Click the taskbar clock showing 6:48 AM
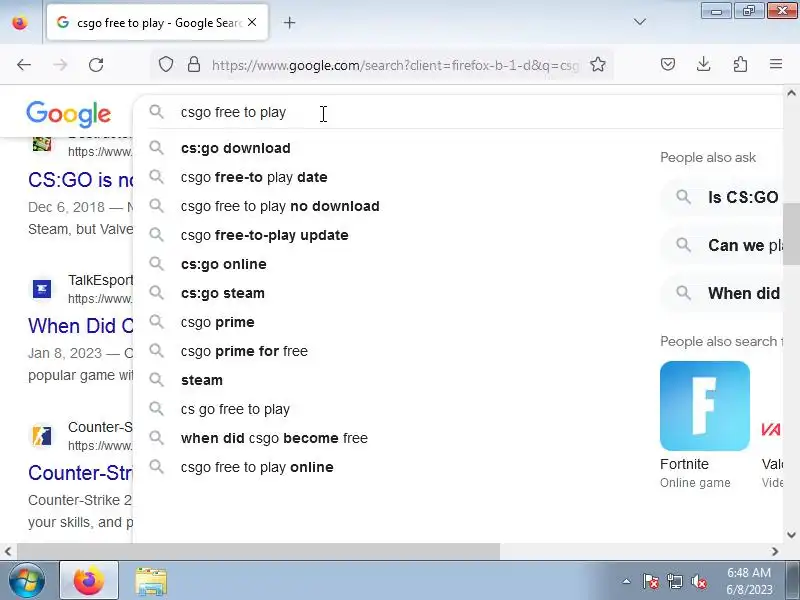 click(x=749, y=581)
